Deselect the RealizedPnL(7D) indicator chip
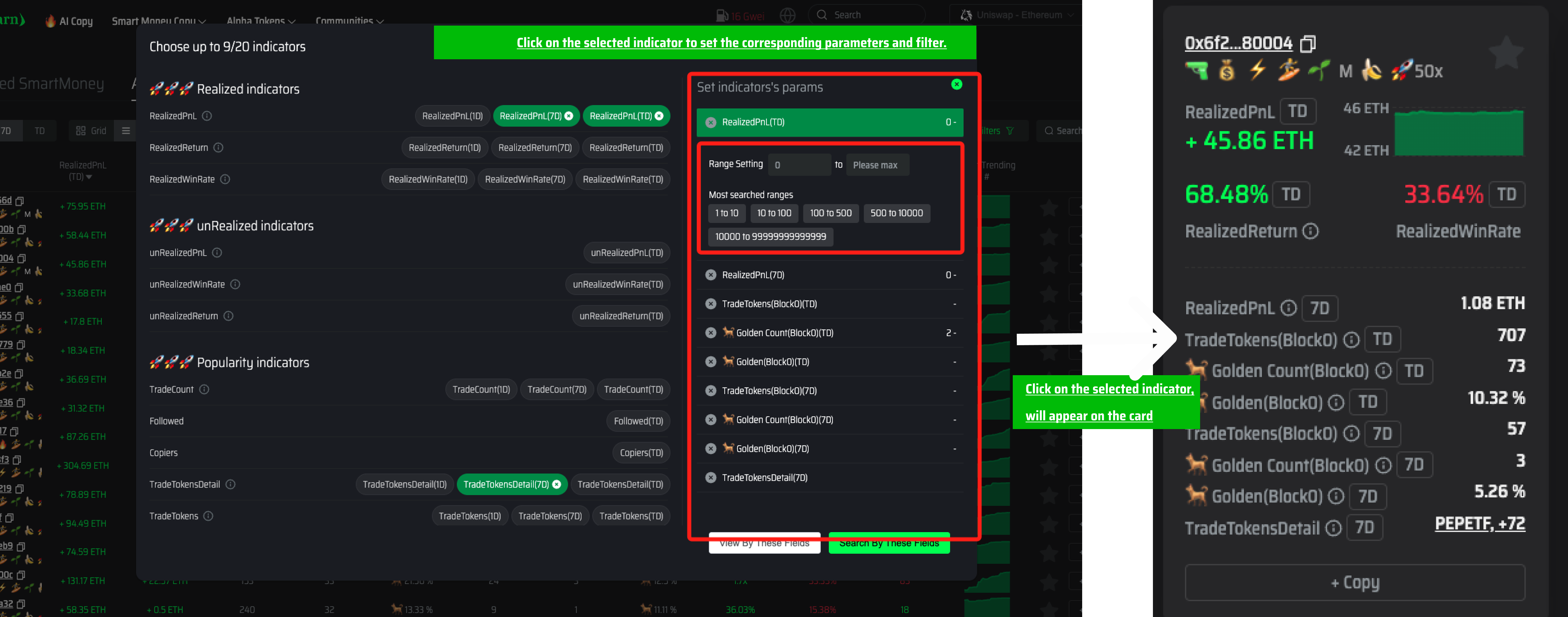 (568, 116)
